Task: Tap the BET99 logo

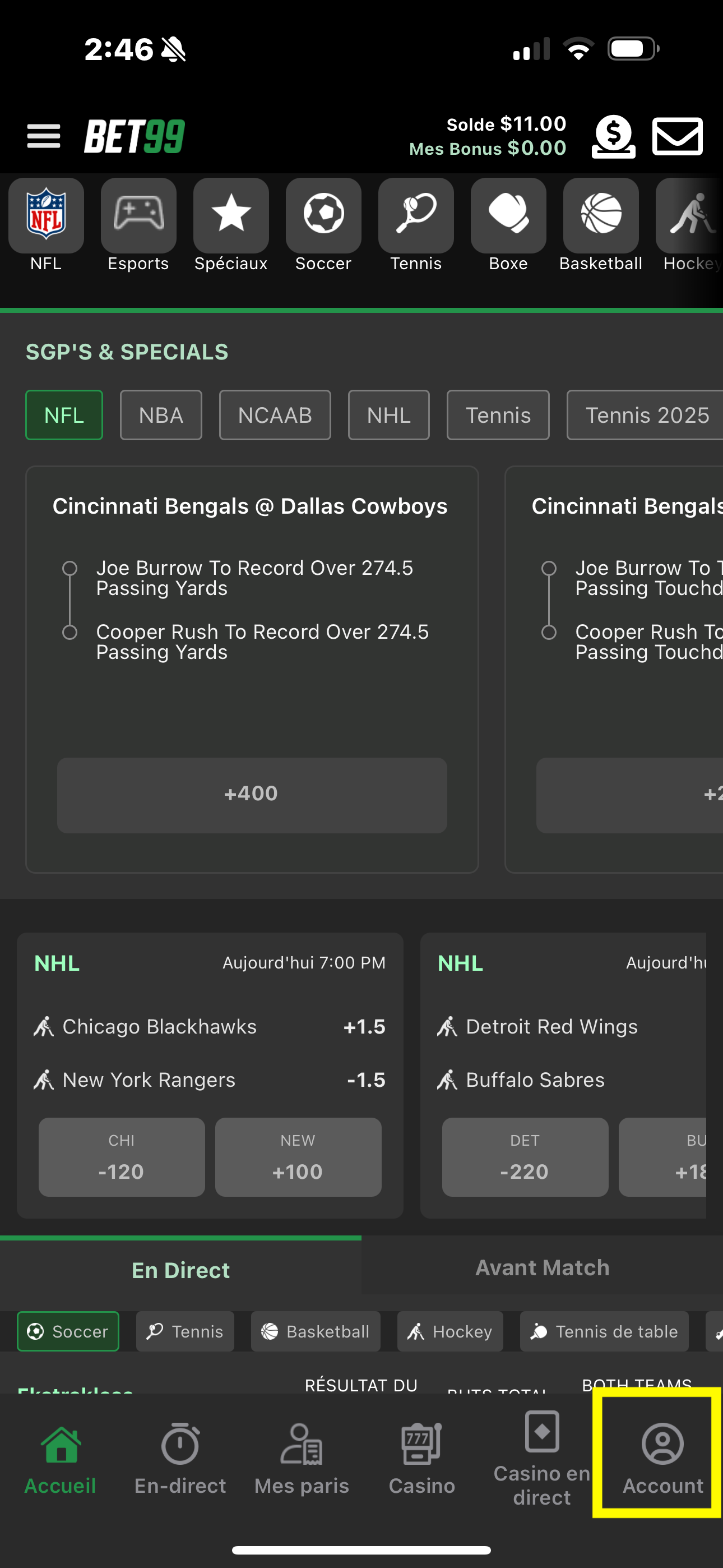Action: tap(135, 136)
